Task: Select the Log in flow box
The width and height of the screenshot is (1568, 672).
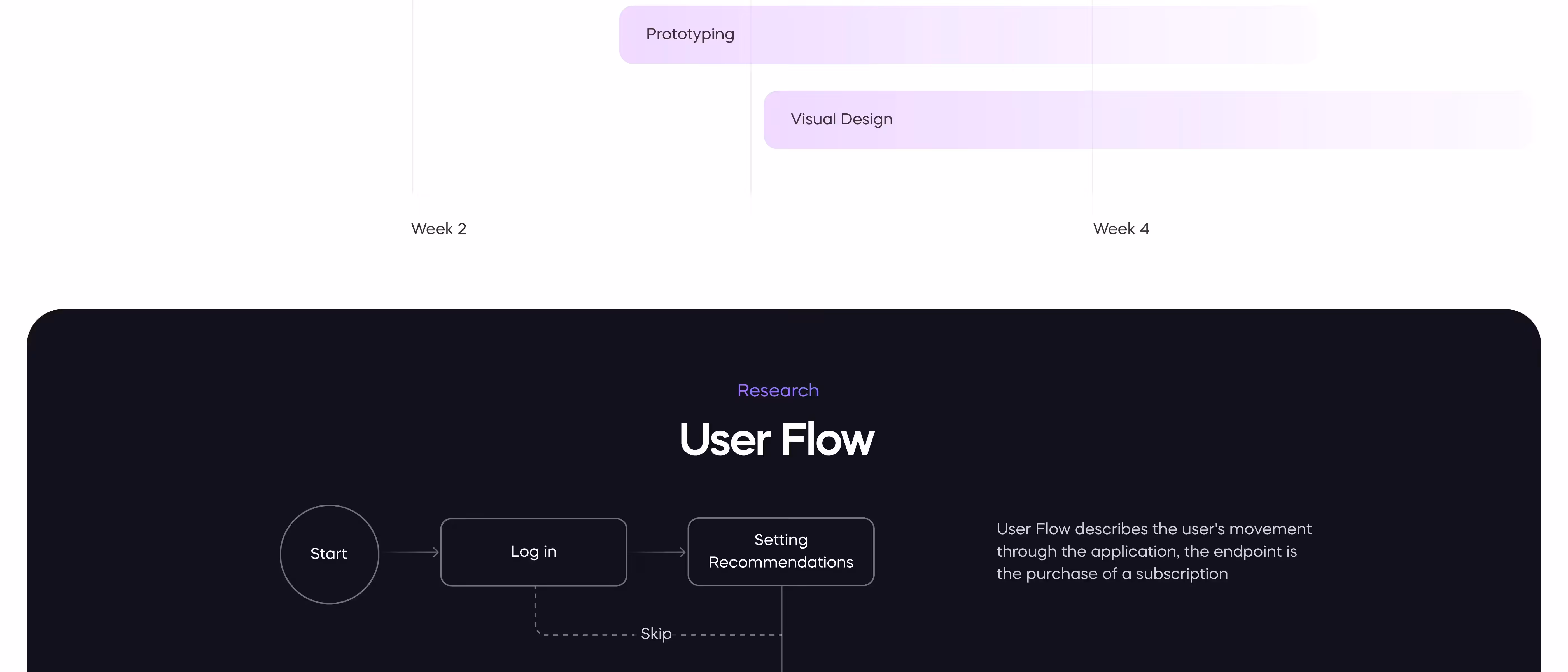Action: (534, 552)
